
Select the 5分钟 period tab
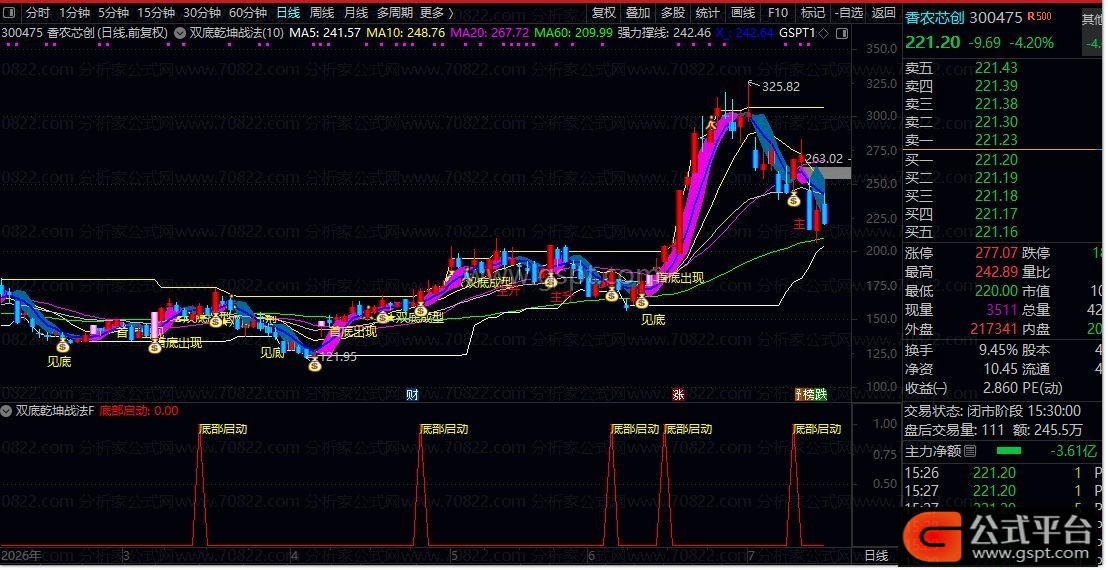pyautogui.click(x=113, y=13)
